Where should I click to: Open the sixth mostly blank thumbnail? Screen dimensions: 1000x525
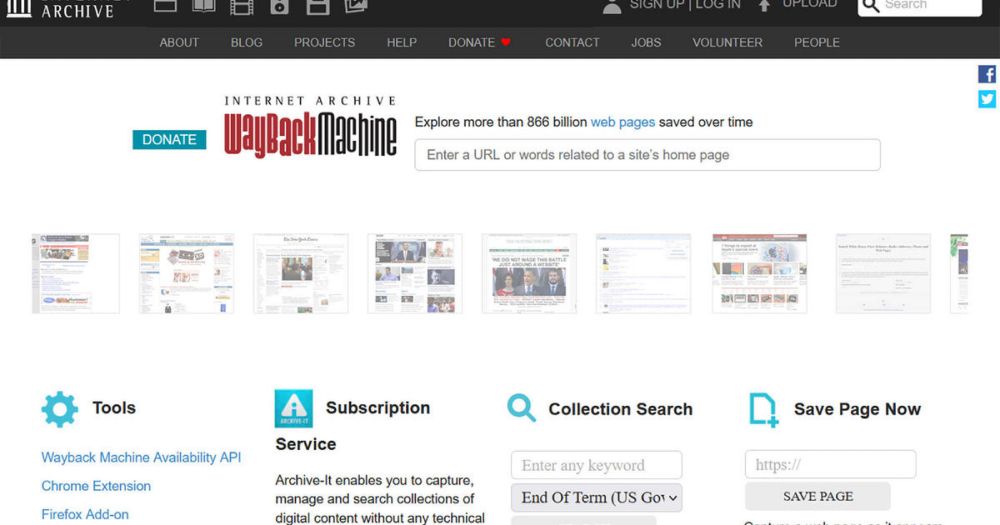coord(643,274)
